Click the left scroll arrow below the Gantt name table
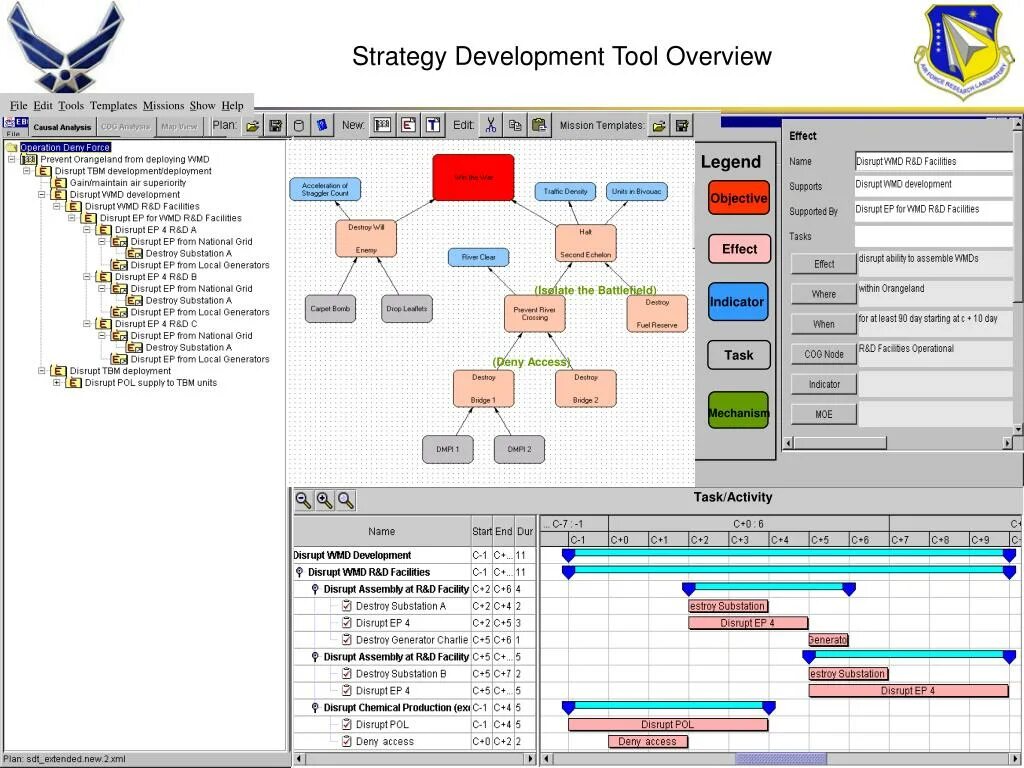 click(x=298, y=759)
